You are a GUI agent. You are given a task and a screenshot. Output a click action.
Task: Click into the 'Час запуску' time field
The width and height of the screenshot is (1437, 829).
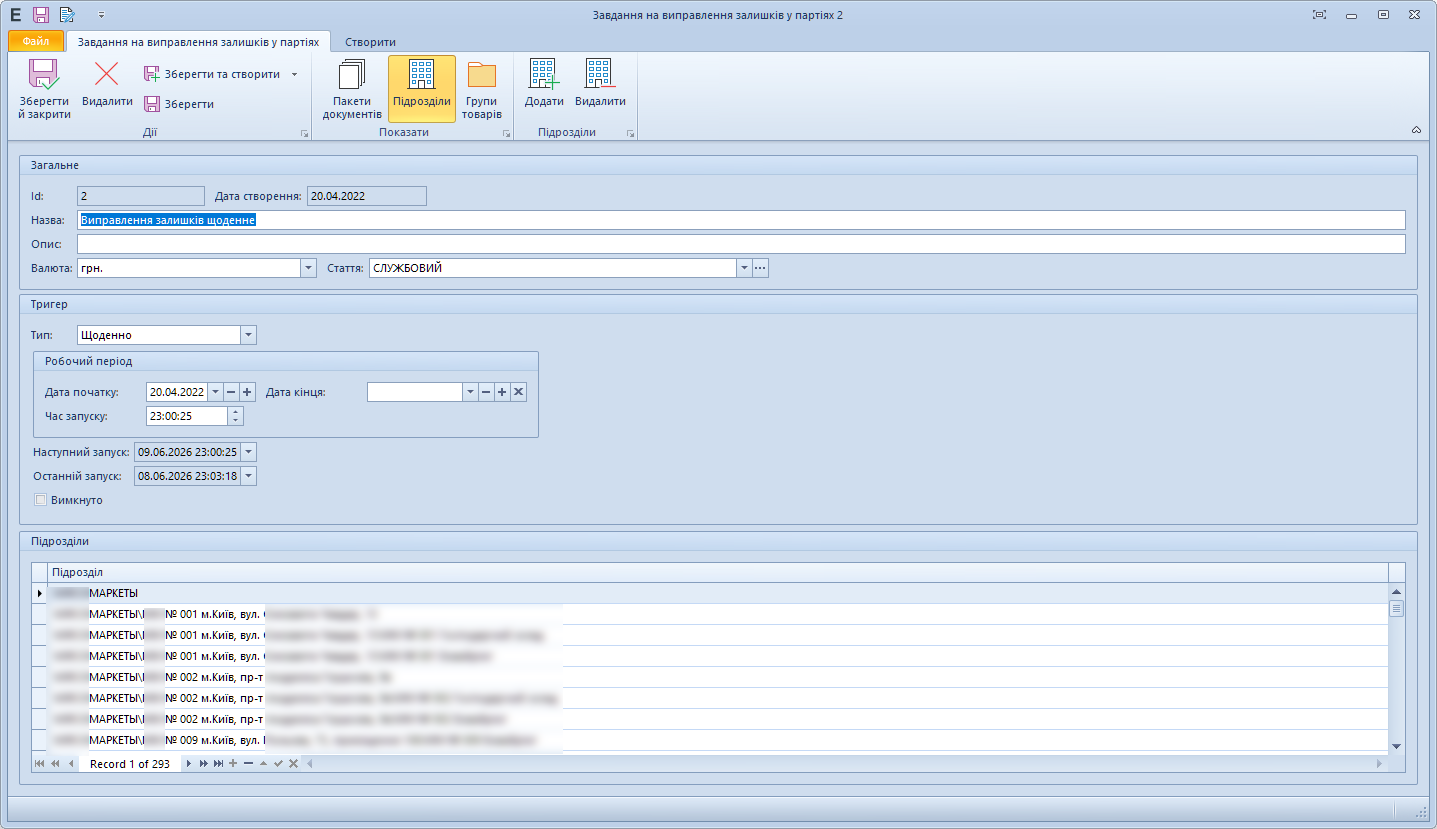(187, 416)
